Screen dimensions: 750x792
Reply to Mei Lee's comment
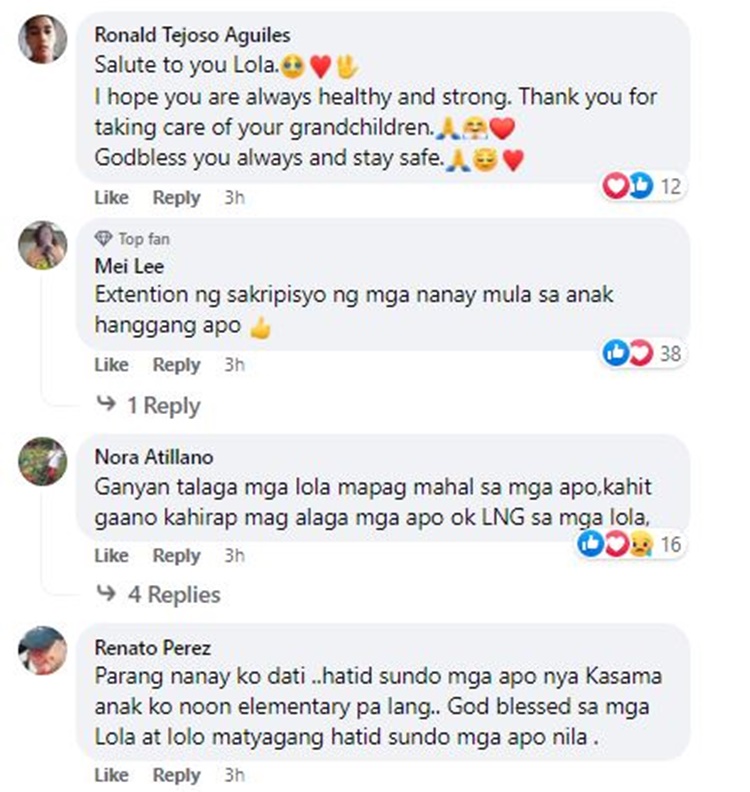coord(177,365)
